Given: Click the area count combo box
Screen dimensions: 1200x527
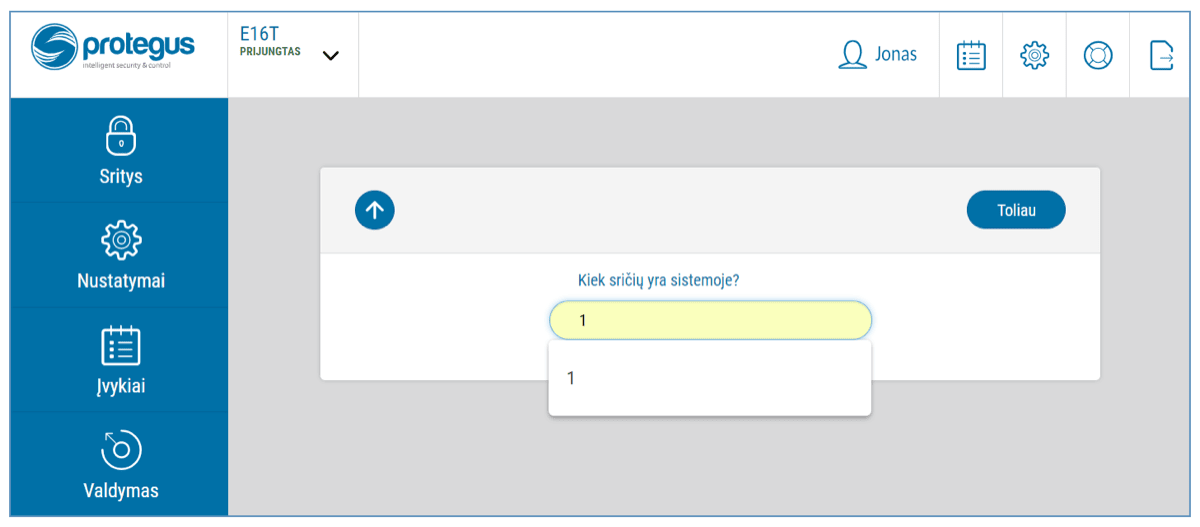Looking at the screenshot, I should (710, 321).
